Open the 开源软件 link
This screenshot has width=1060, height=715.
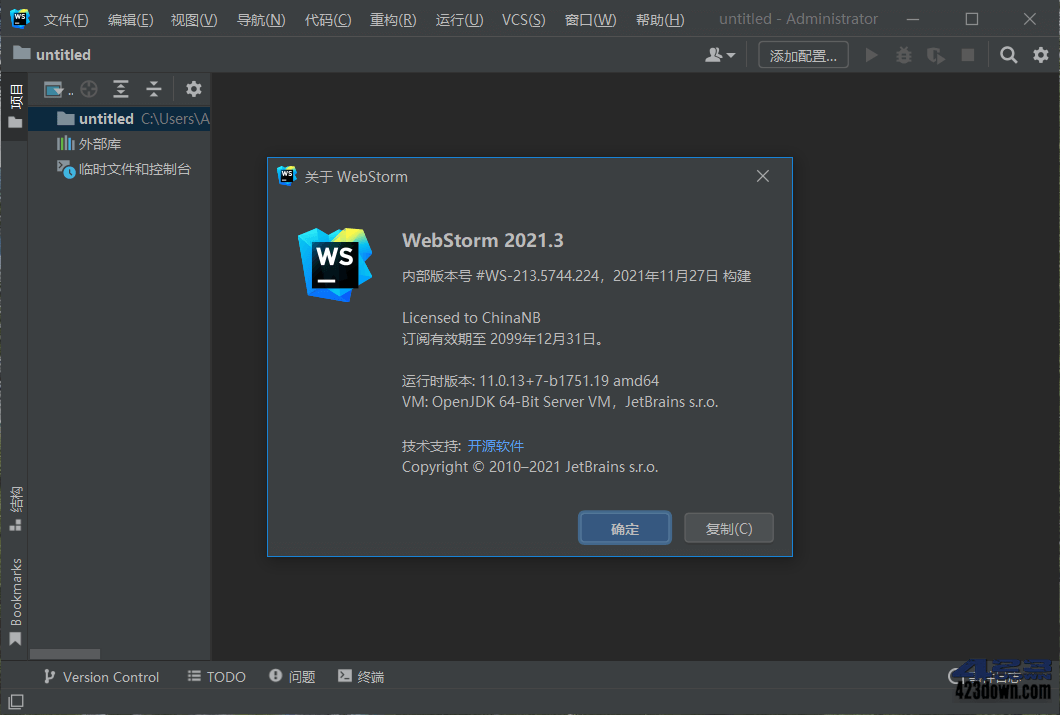[496, 445]
